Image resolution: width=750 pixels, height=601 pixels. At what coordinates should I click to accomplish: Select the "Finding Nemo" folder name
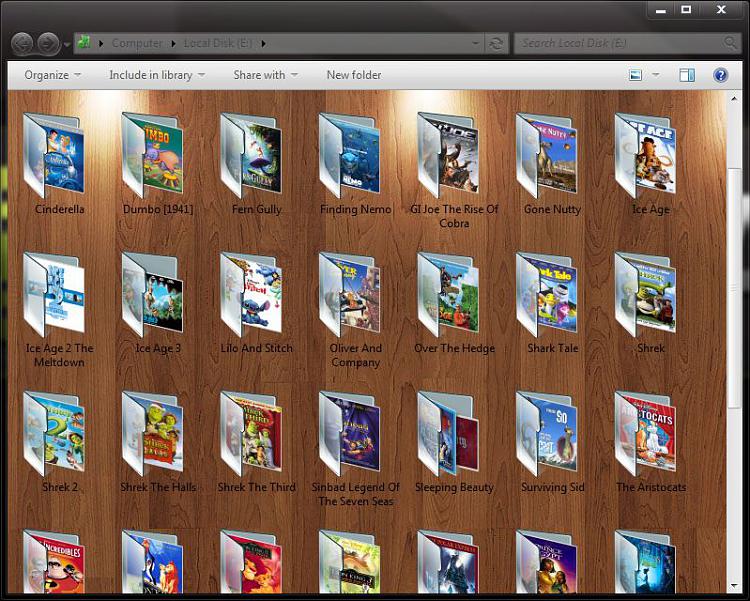point(355,209)
